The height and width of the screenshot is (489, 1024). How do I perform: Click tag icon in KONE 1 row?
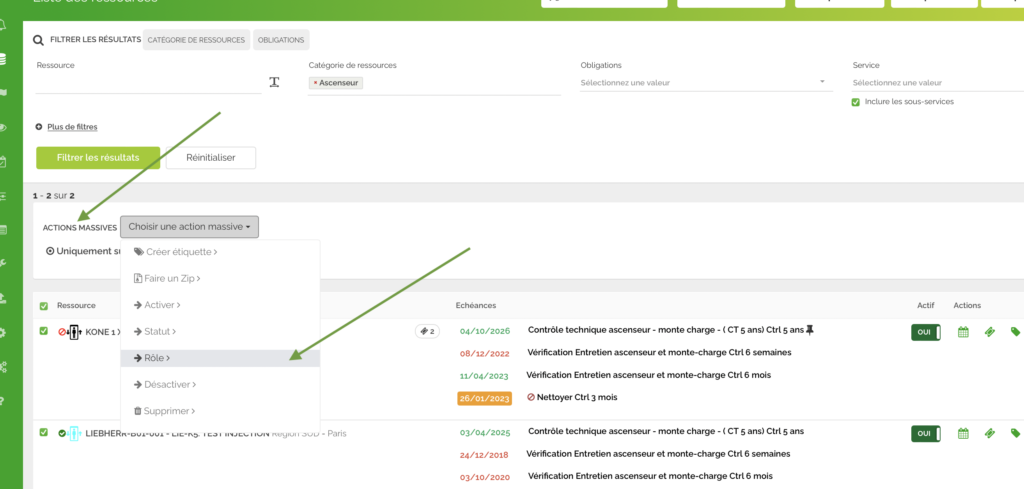pos(1015,332)
